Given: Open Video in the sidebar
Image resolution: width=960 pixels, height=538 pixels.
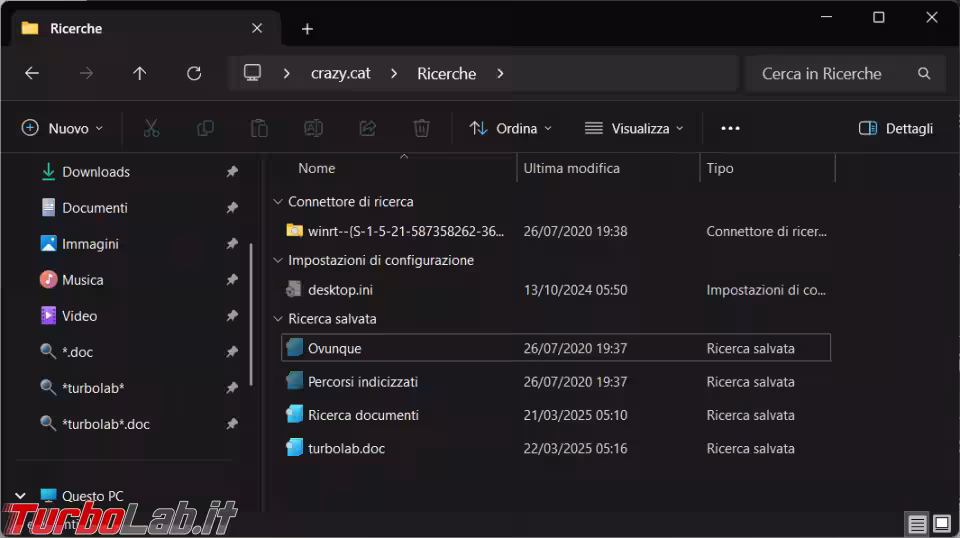Looking at the screenshot, I should 79,316.
